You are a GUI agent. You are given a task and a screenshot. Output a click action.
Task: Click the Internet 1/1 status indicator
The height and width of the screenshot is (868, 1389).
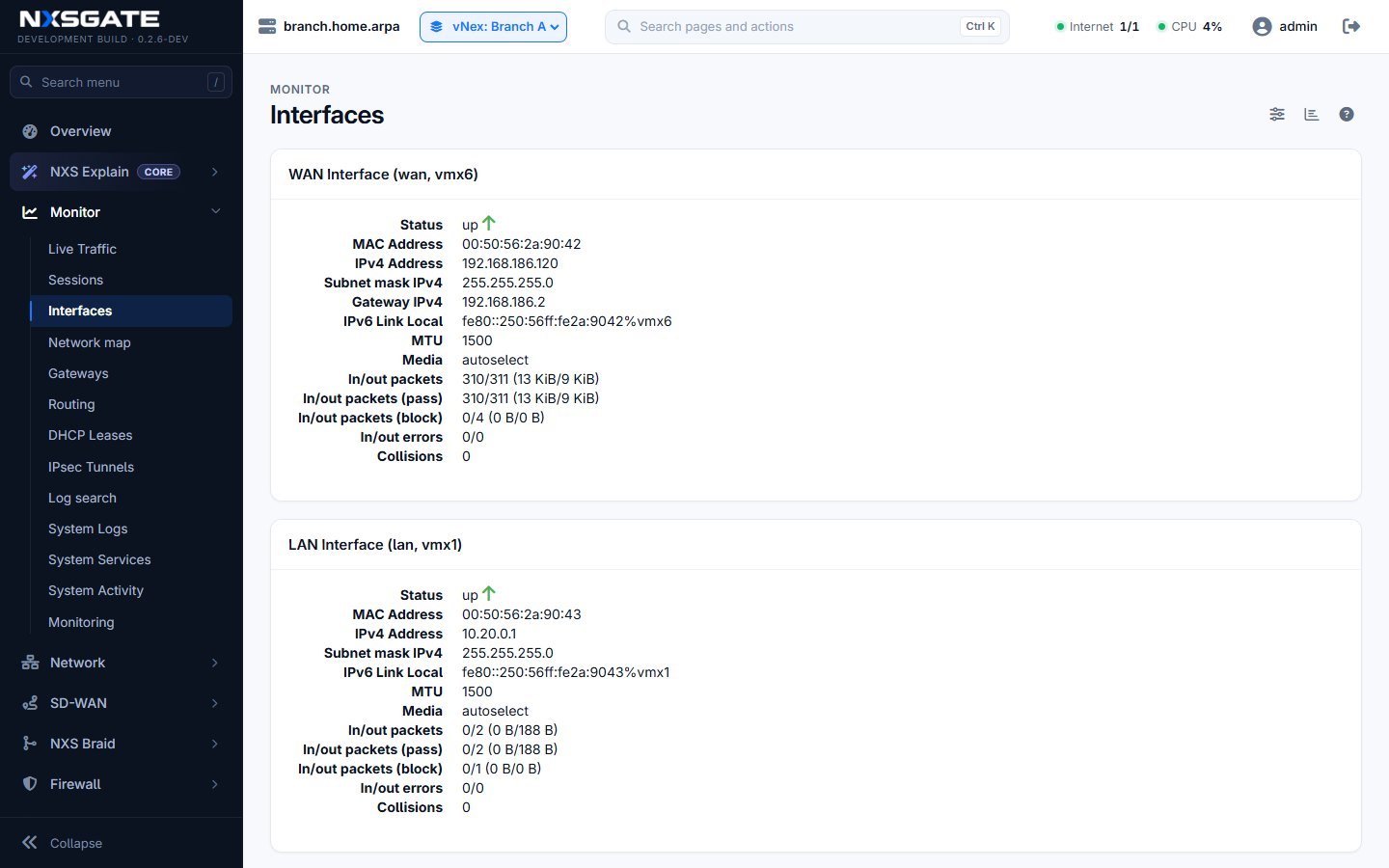click(x=1098, y=26)
